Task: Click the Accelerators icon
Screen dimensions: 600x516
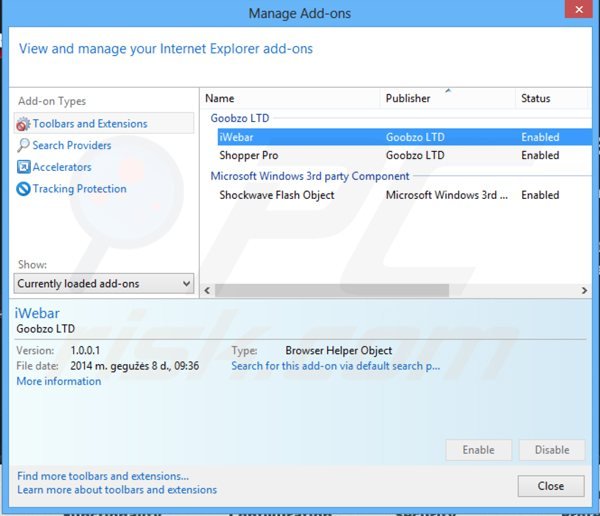Action: (24, 168)
